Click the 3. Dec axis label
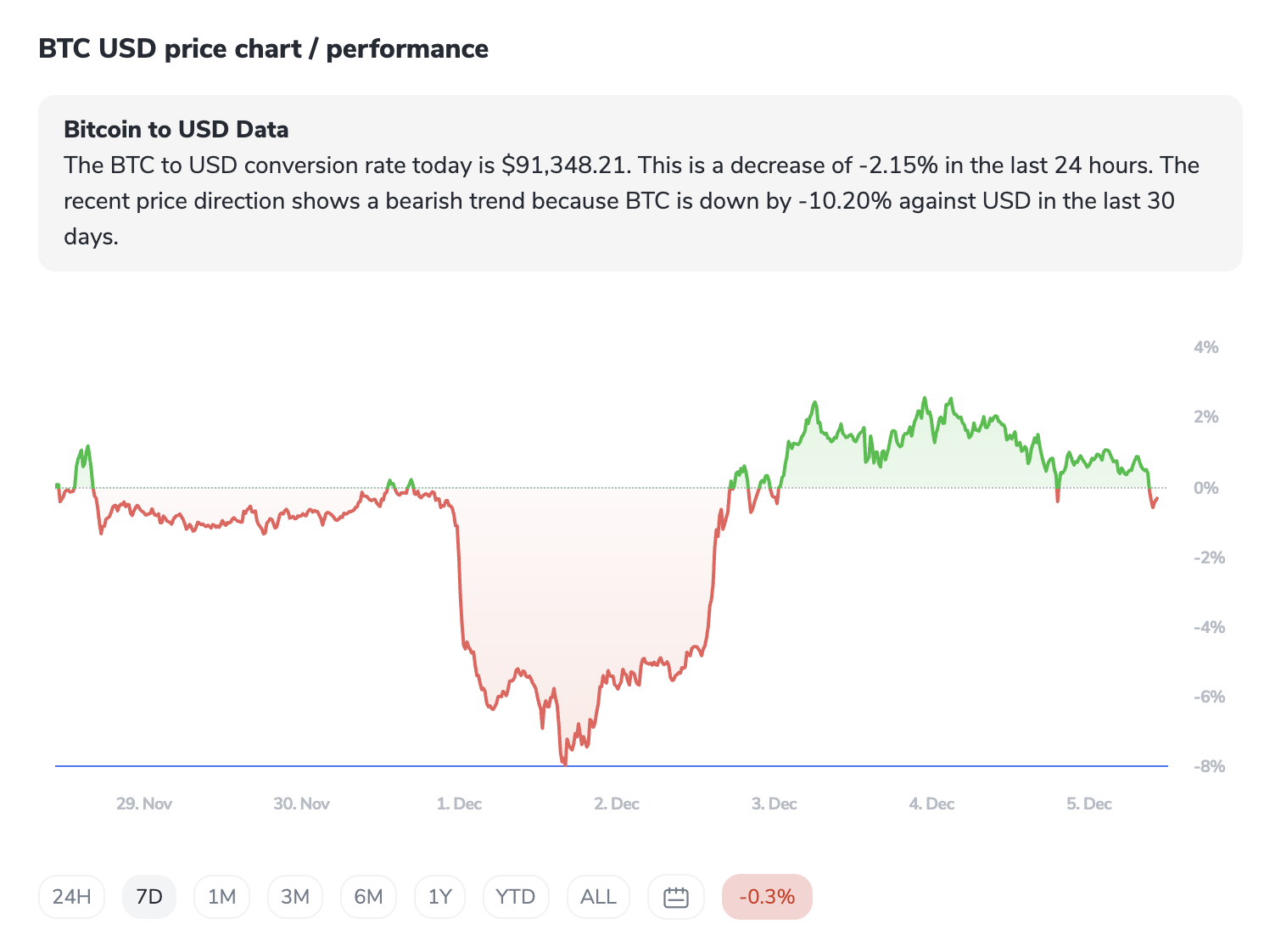Image resolution: width=1264 pixels, height=952 pixels. click(774, 804)
